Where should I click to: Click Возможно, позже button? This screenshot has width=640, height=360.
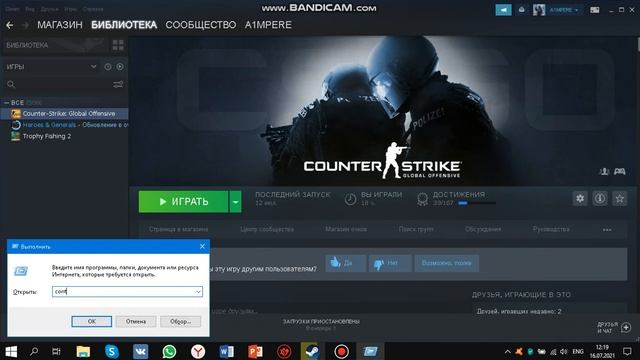[x=447, y=263]
